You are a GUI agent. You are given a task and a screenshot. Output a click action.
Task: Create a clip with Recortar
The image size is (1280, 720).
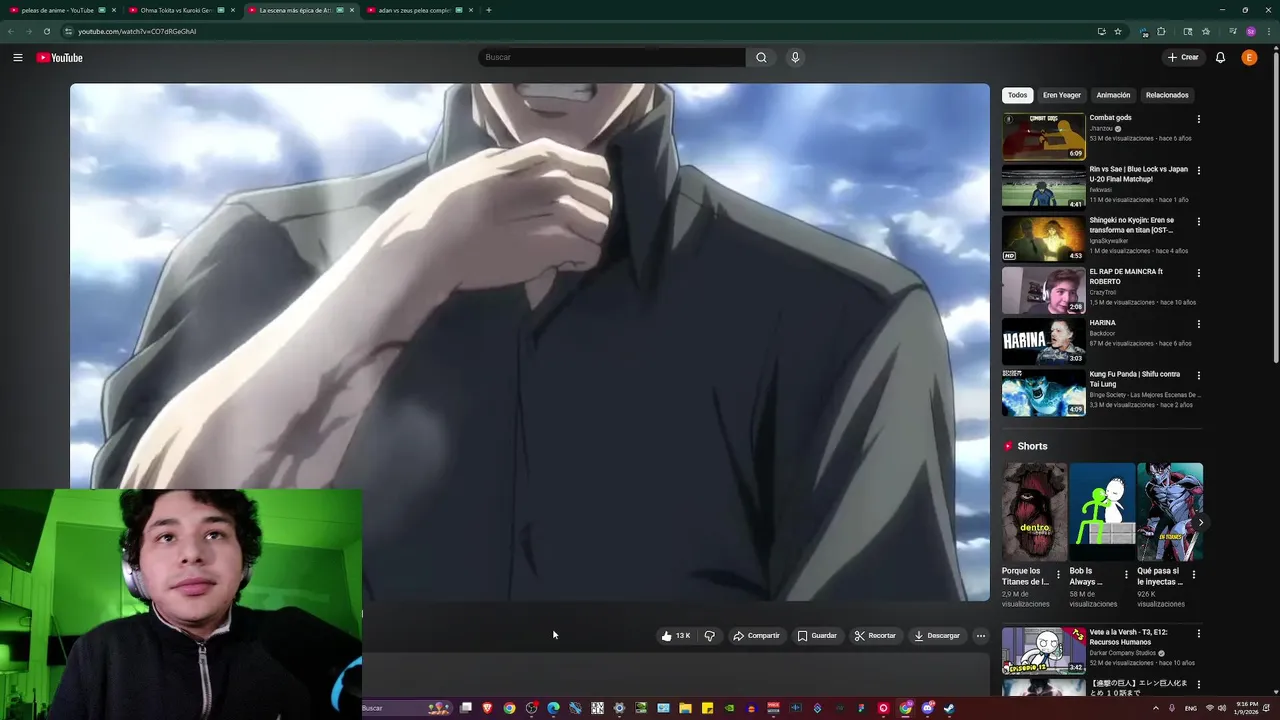pyautogui.click(x=875, y=636)
